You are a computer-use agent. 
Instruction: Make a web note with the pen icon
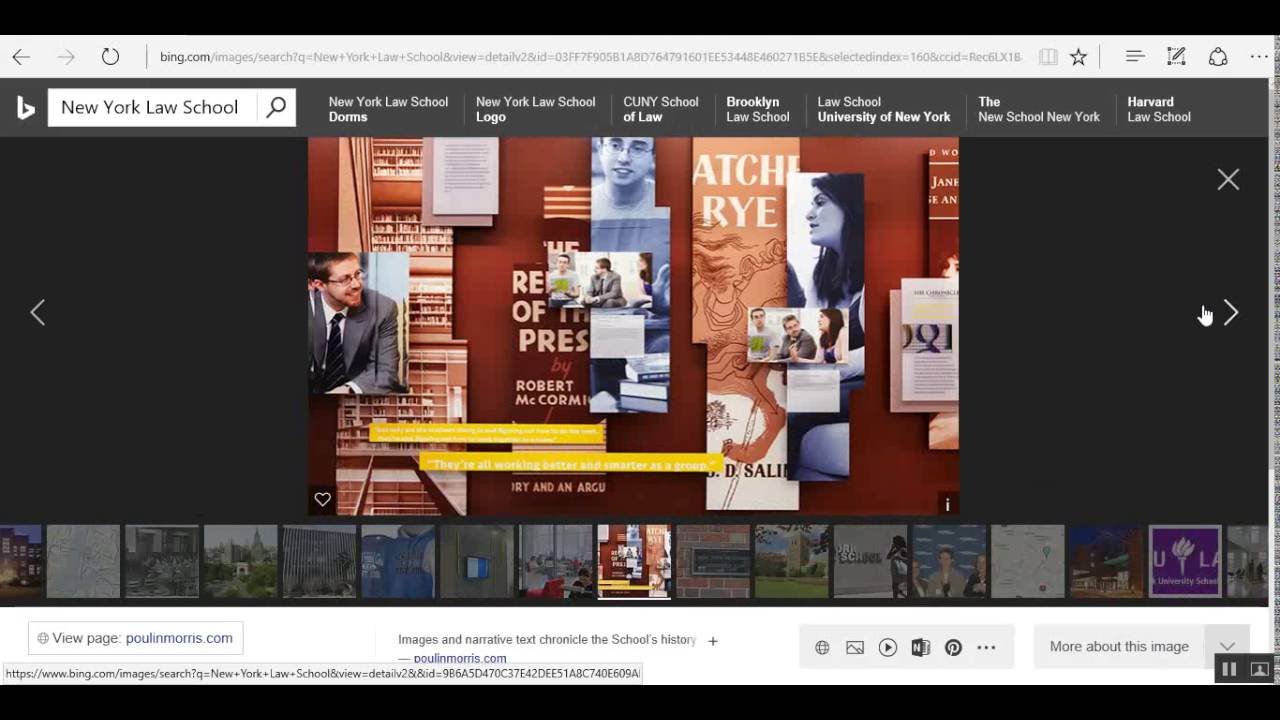click(x=1176, y=57)
